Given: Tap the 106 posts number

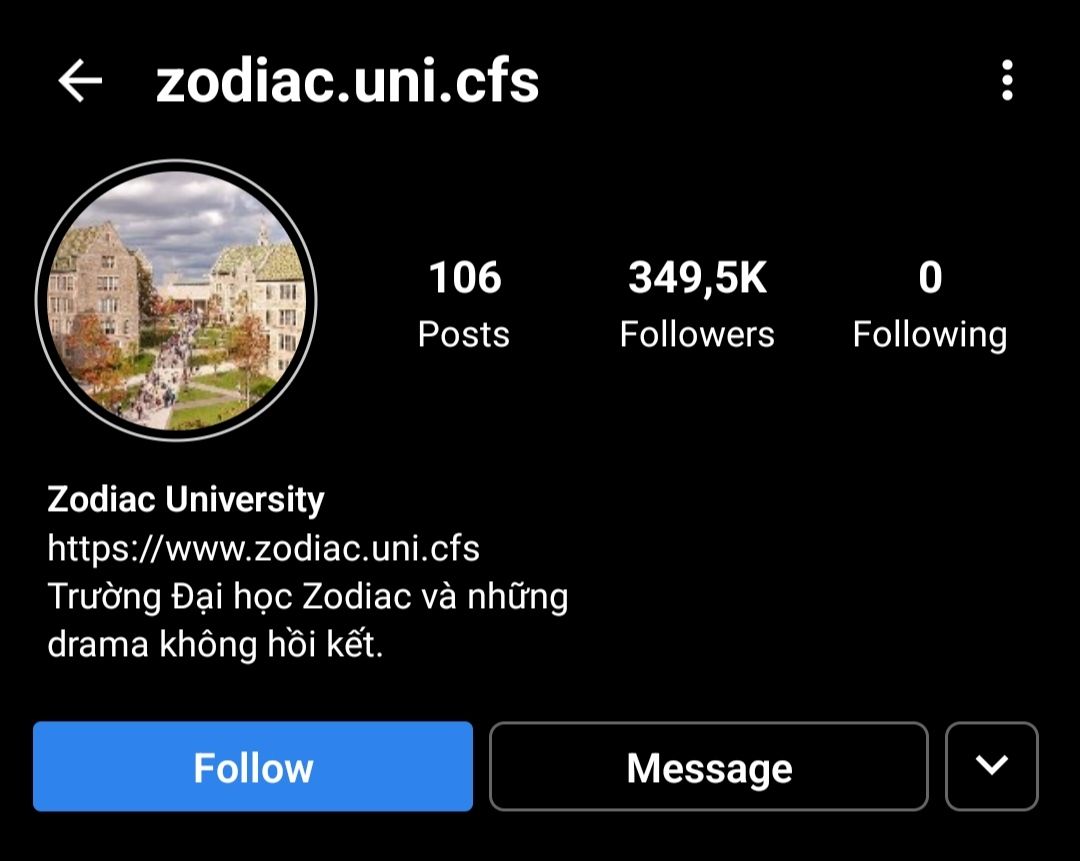Looking at the screenshot, I should 465,278.
